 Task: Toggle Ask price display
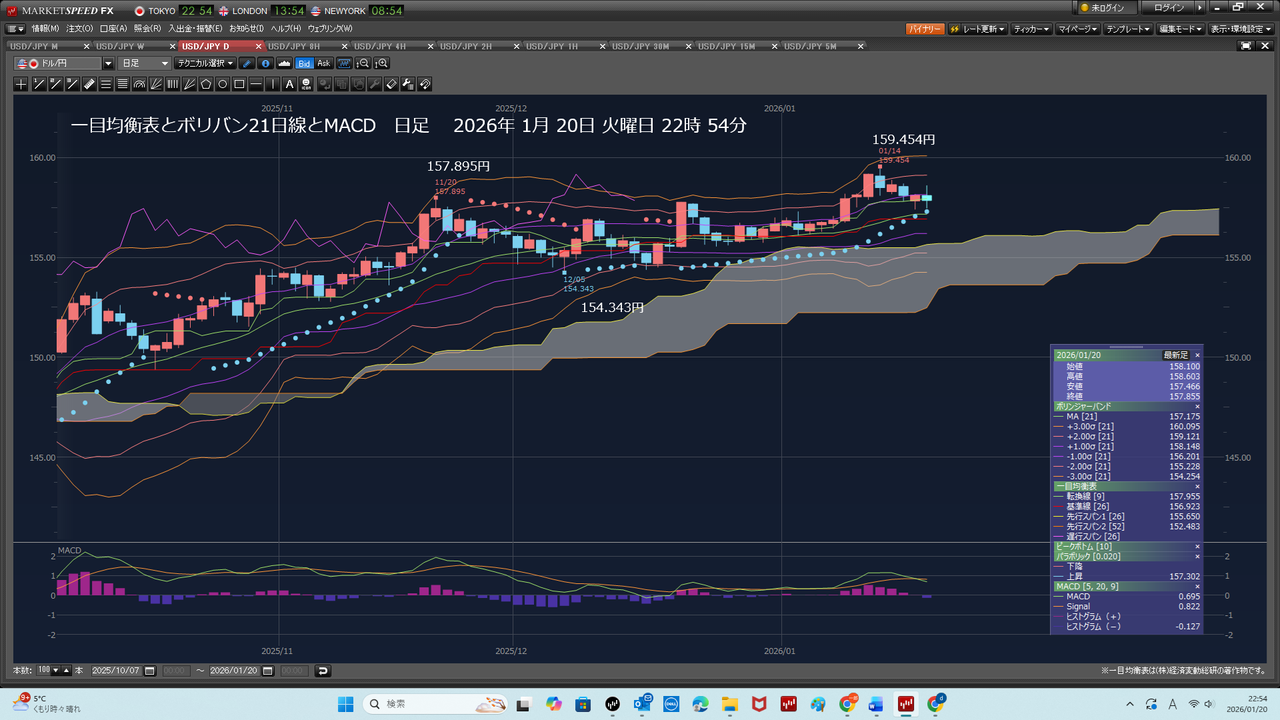tap(323, 63)
